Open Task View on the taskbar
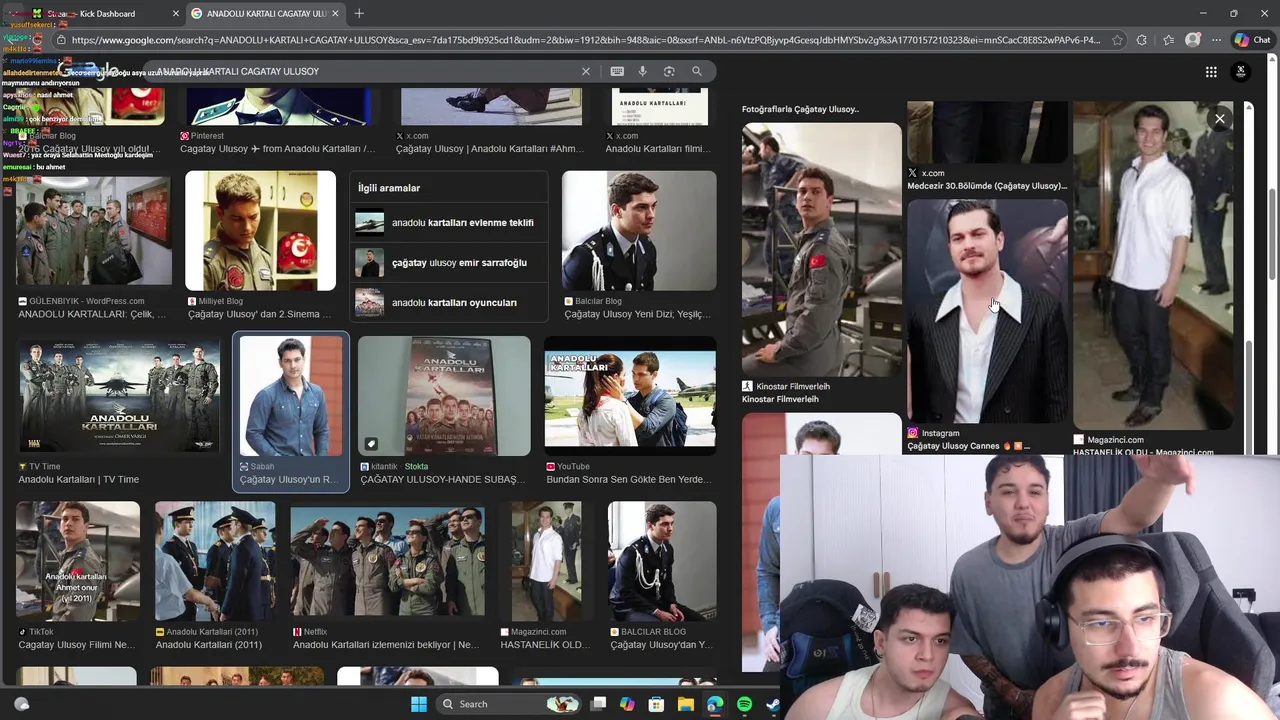Screen dimensions: 1280x720 click(x=598, y=704)
